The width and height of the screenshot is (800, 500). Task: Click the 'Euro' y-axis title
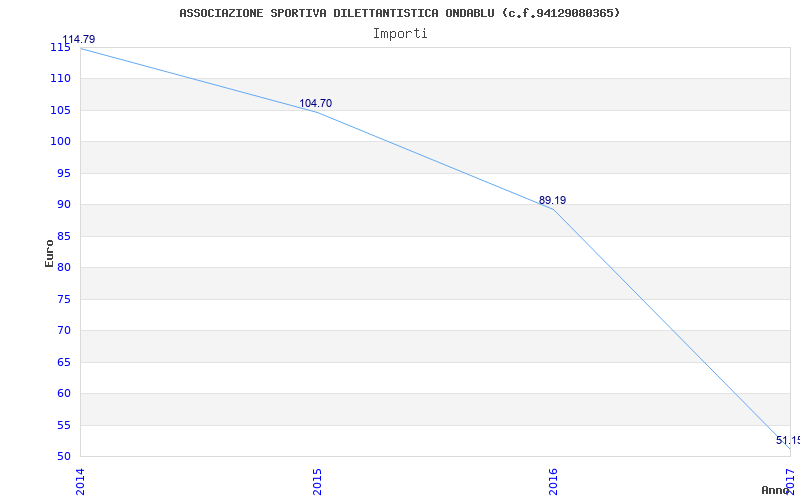pyautogui.click(x=49, y=253)
